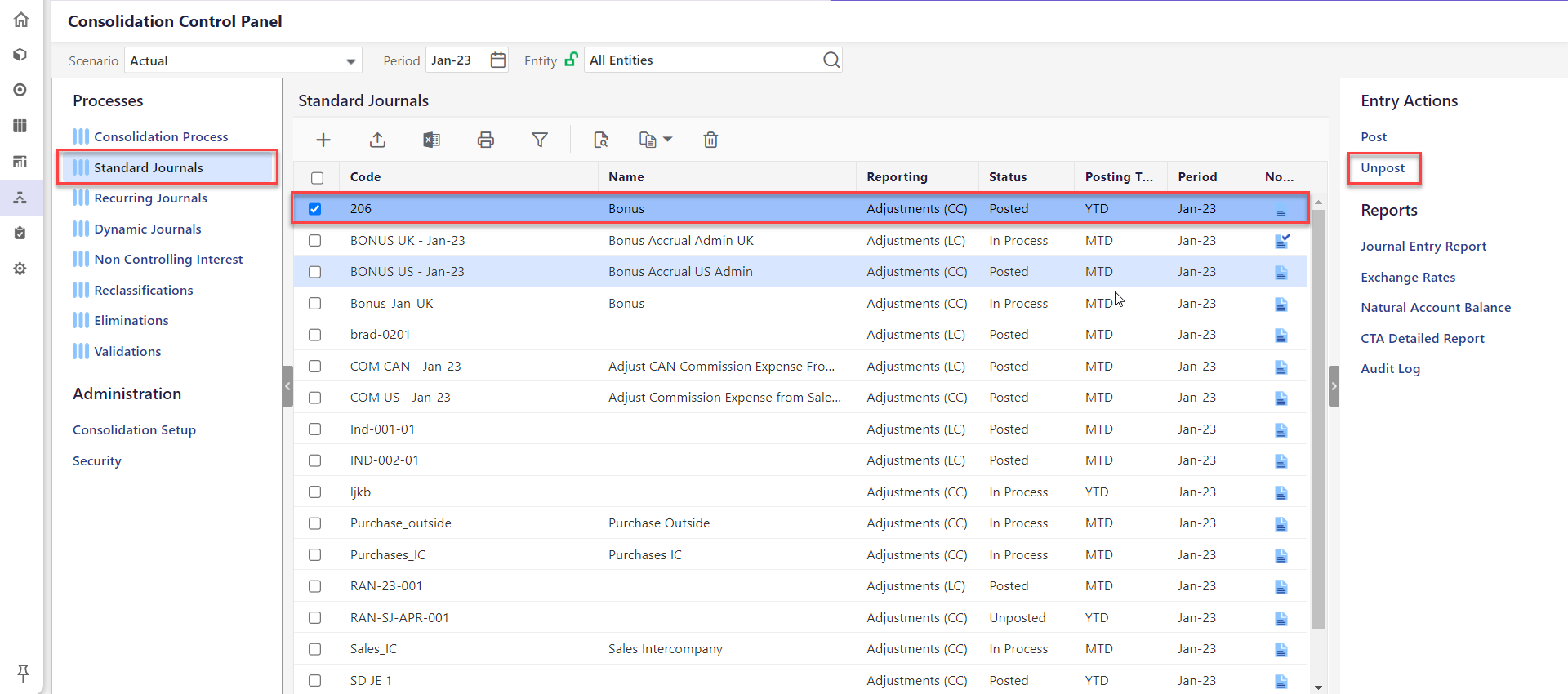Open Validations process
The width and height of the screenshot is (1568, 694).
click(x=127, y=351)
